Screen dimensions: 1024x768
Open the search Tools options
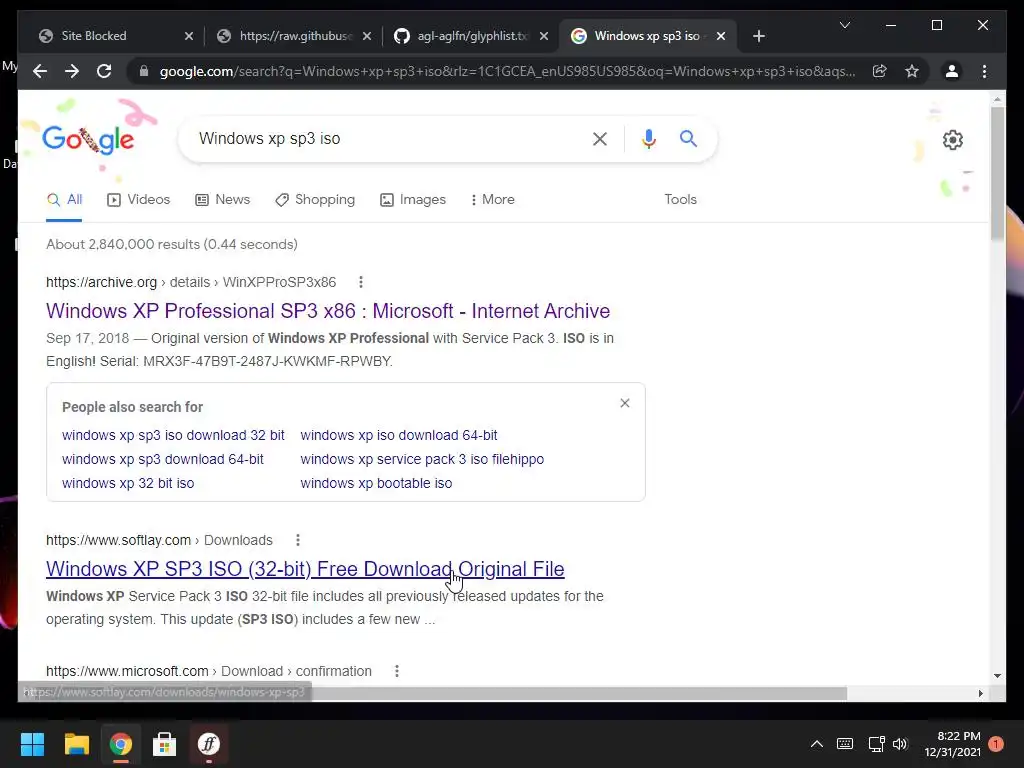pyautogui.click(x=680, y=199)
